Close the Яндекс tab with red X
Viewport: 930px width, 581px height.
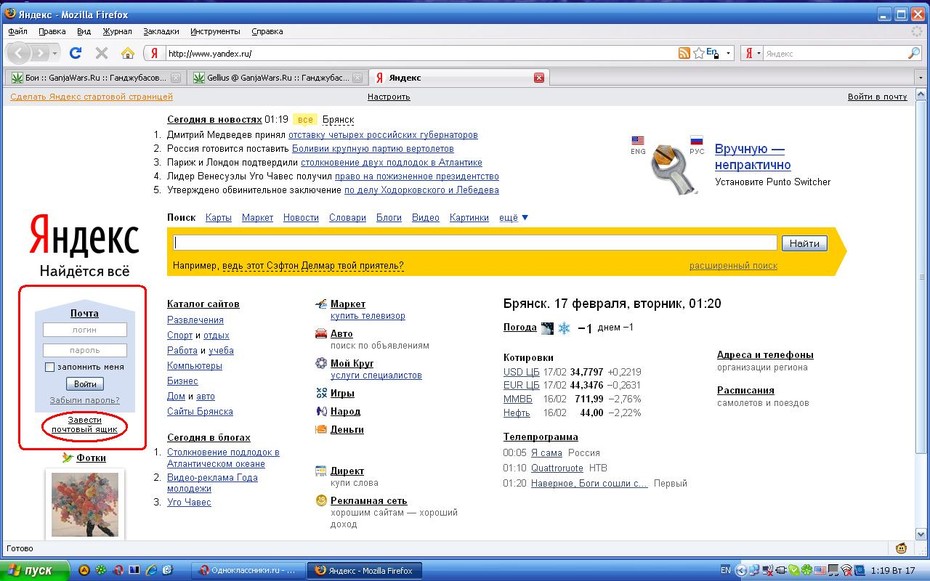click(539, 78)
